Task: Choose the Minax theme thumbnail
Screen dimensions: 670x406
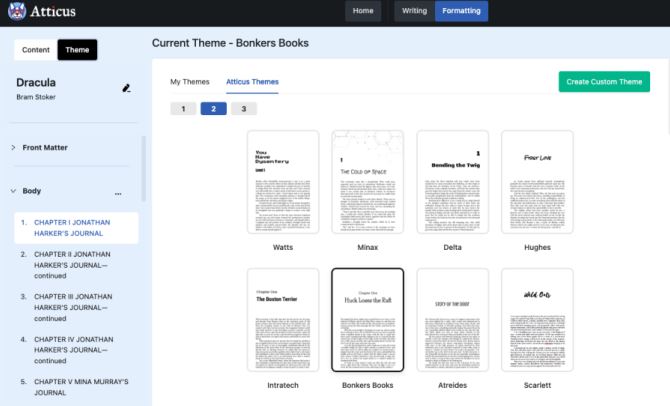Action: [367, 182]
